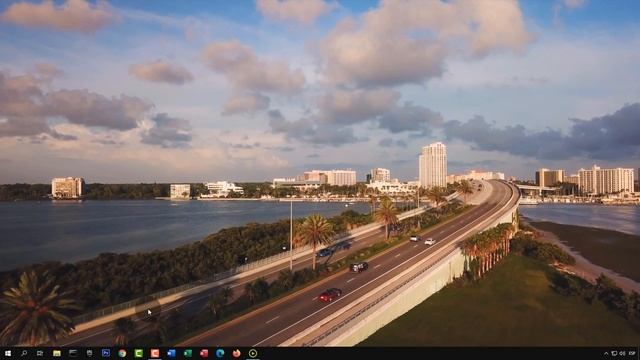This screenshot has height=360, width=640.
Task: Open the orange Camtasia recorder taskbar icon
Action: 155,353
